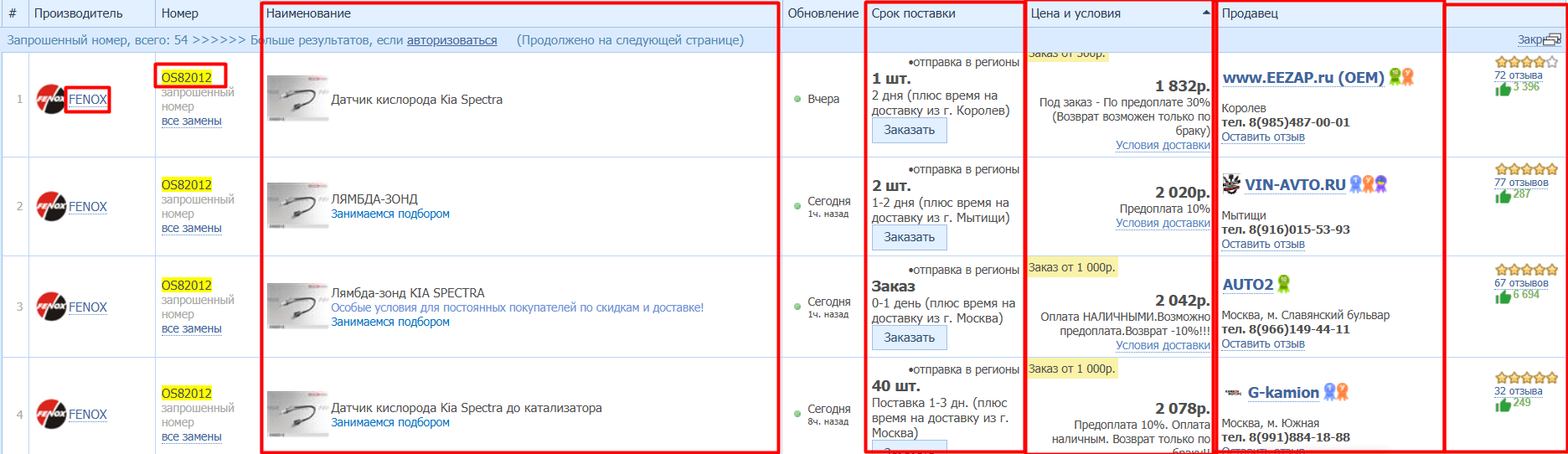Click the thumbs-up icon beside 3 396
The height and width of the screenshot is (454, 1568).
pos(1504,88)
